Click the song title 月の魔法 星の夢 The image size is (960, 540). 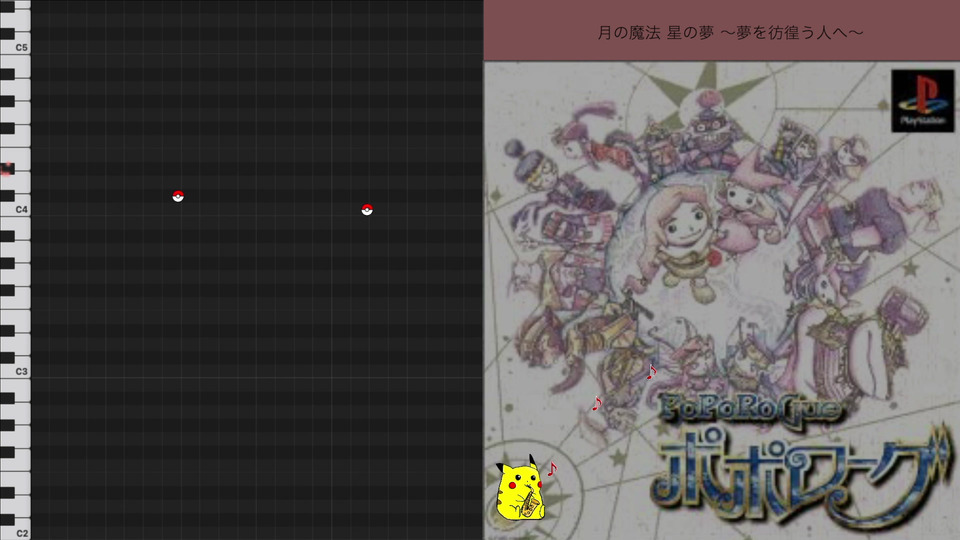click(656, 32)
